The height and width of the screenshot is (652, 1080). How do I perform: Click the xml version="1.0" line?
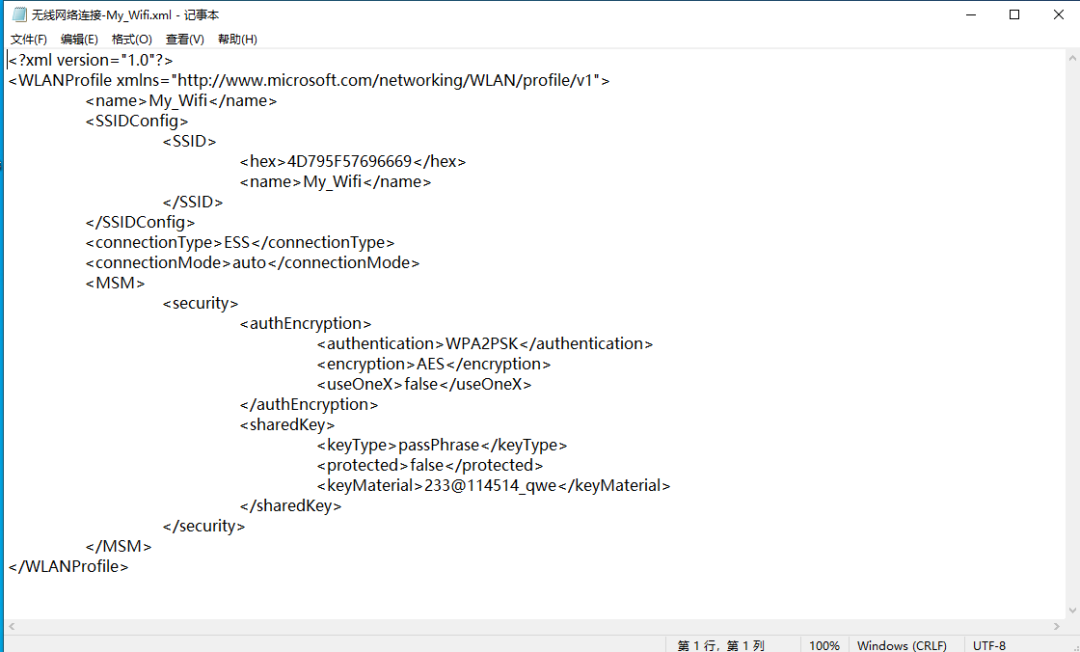point(90,61)
